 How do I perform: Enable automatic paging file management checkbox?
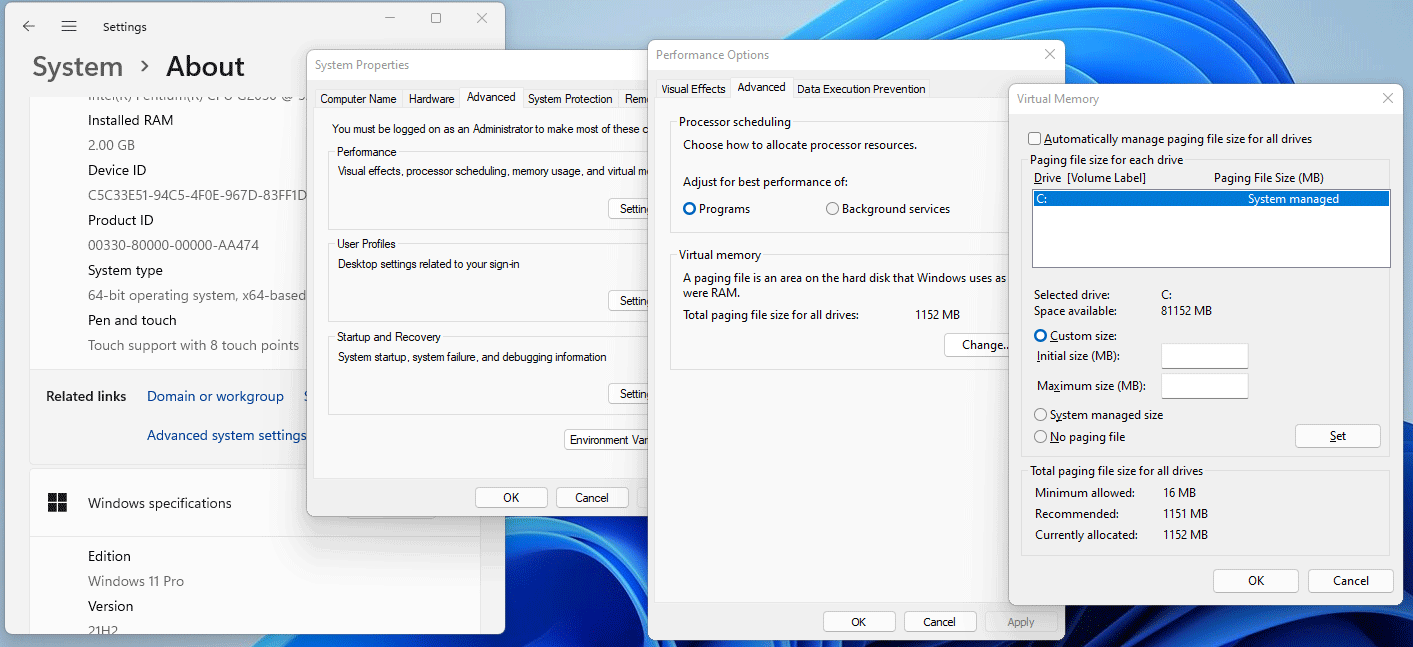pos(1035,139)
